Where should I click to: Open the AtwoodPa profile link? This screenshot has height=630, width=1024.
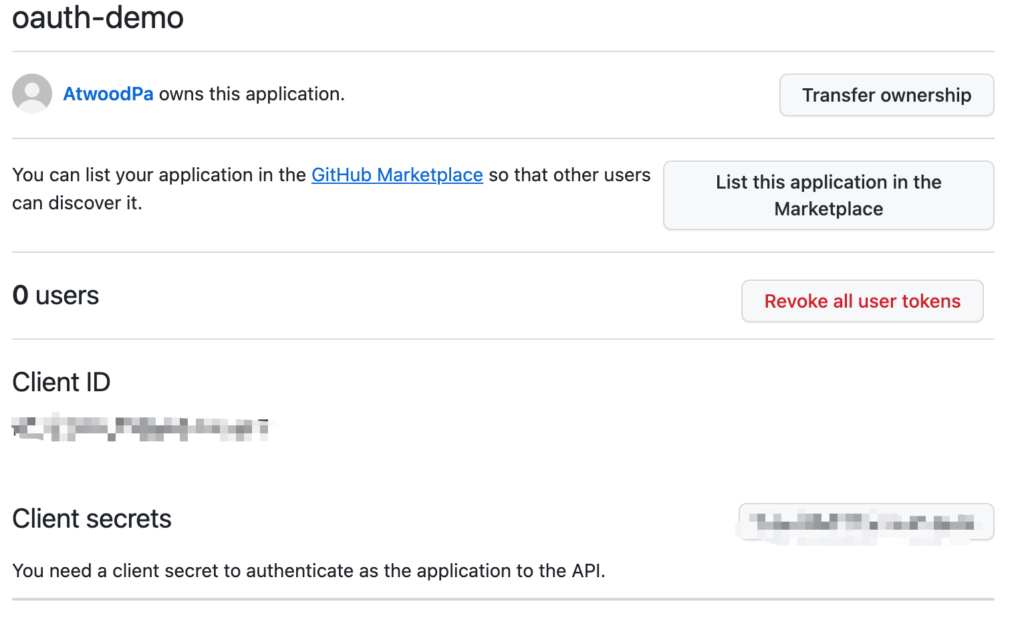coord(108,94)
